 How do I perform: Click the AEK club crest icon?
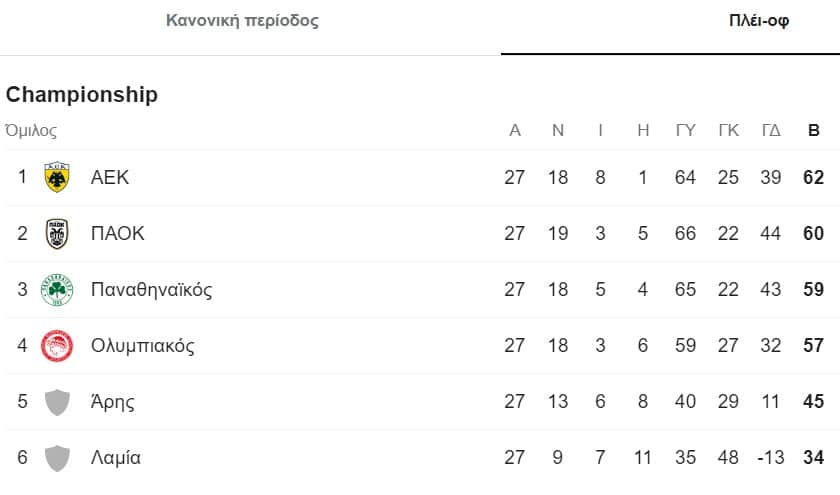57,178
